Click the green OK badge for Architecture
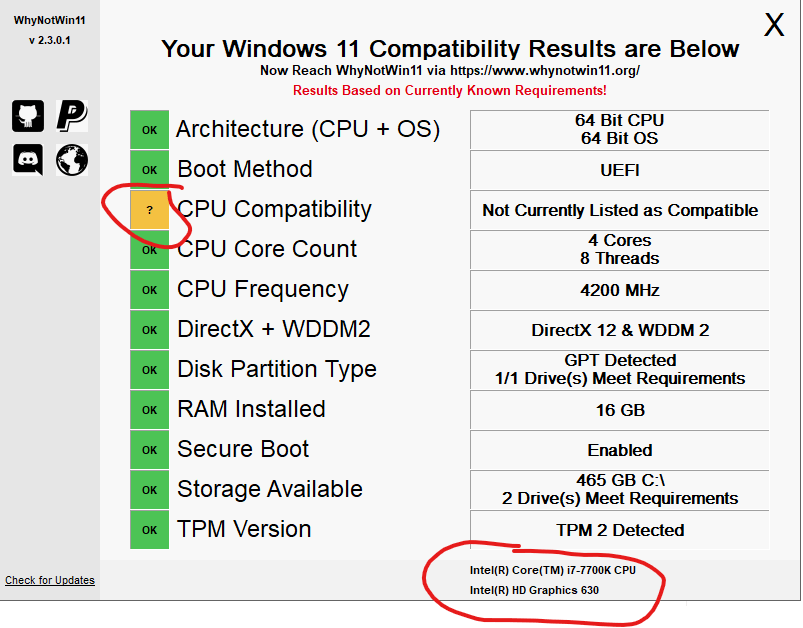Viewport: 803px width, 628px height. coord(150,130)
